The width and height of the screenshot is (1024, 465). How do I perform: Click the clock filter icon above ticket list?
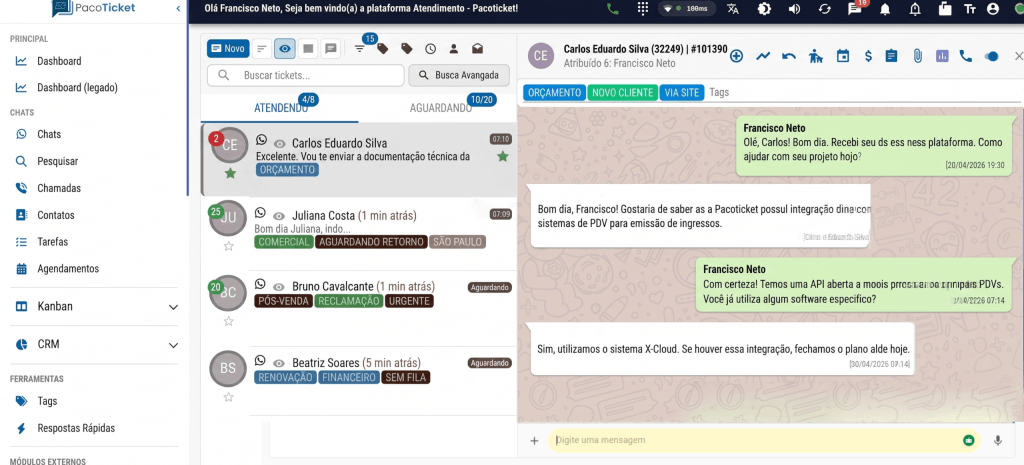tap(430, 48)
